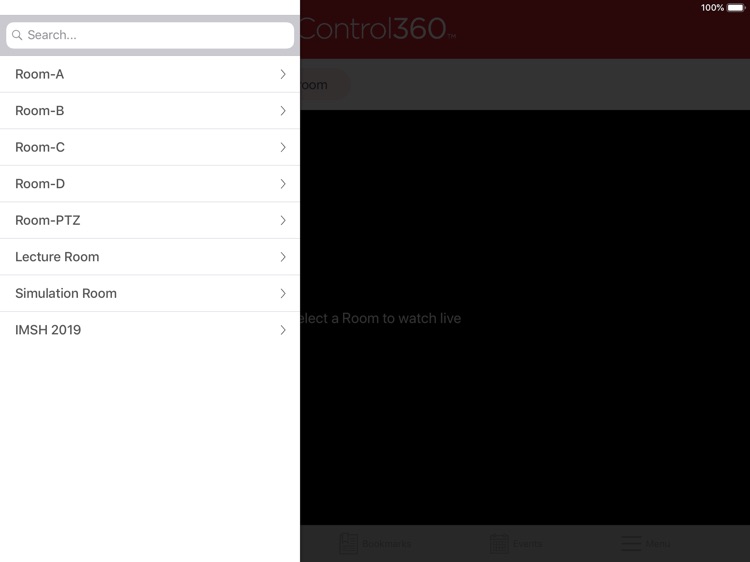Select Room-A from the room list
Screen dimensions: 750x562
[150, 74]
